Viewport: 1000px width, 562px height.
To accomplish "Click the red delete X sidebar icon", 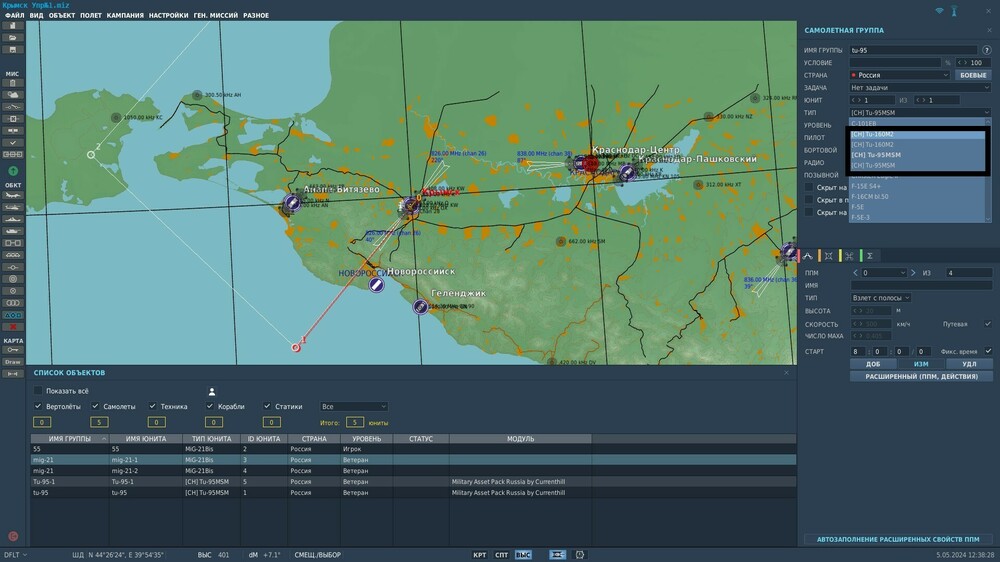I will click(x=13, y=327).
